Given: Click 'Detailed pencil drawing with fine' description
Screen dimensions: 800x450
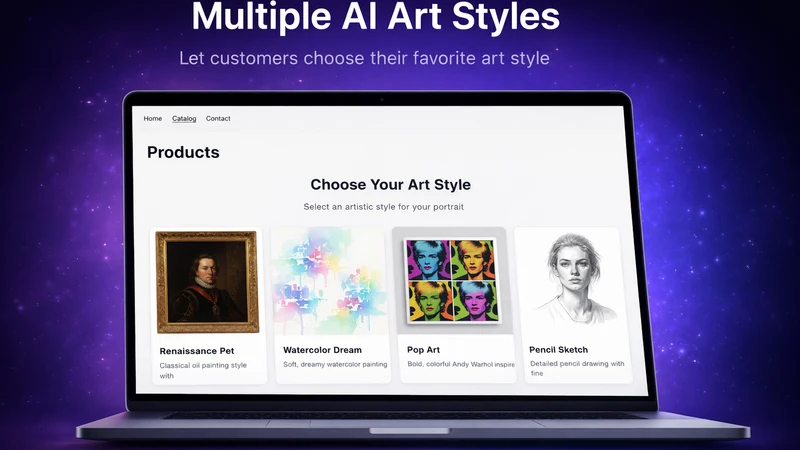Looking at the screenshot, I should pos(577,368).
